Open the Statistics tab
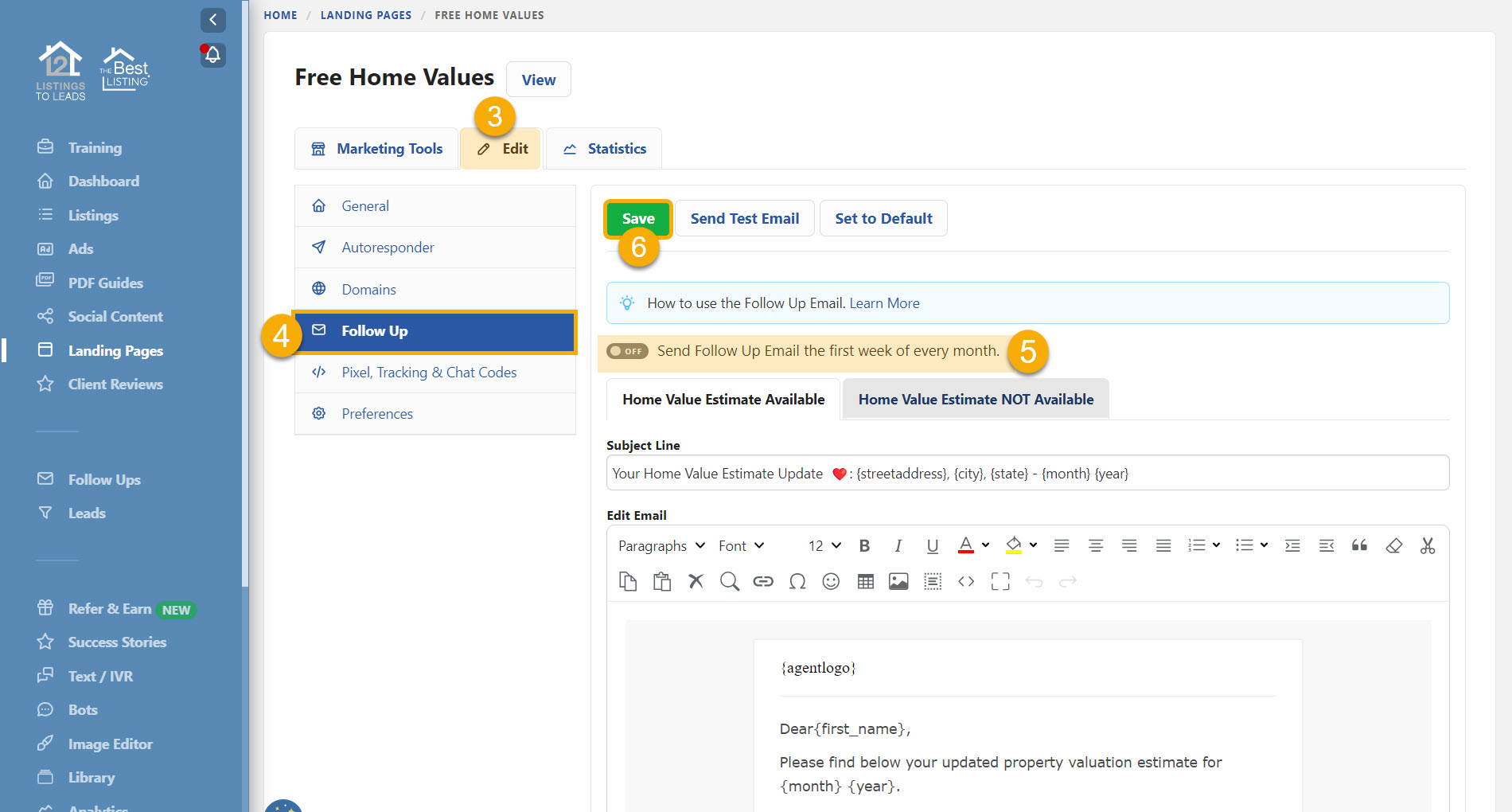Viewport: 1512px width, 812px height. click(x=605, y=149)
